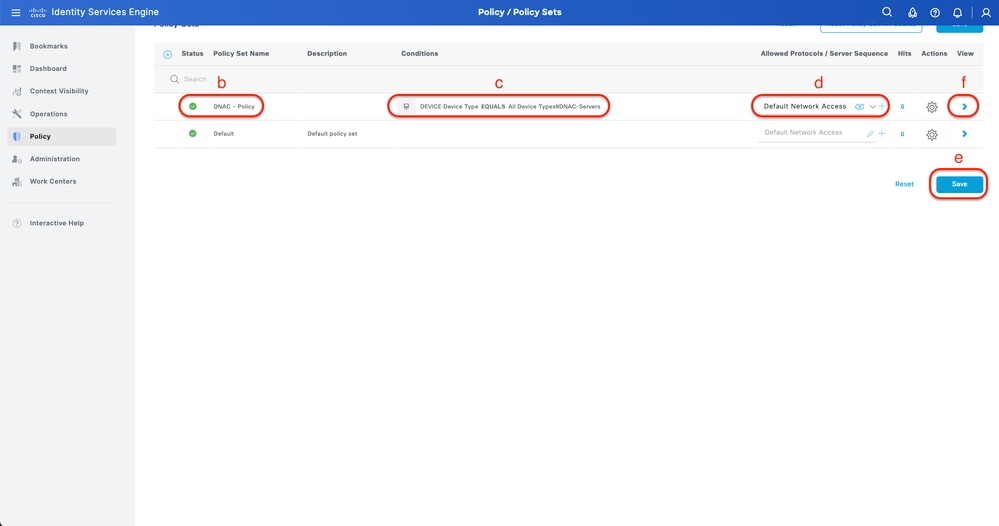This screenshot has width=999, height=526.
Task: Open the notifications bell icon
Action: [957, 13]
